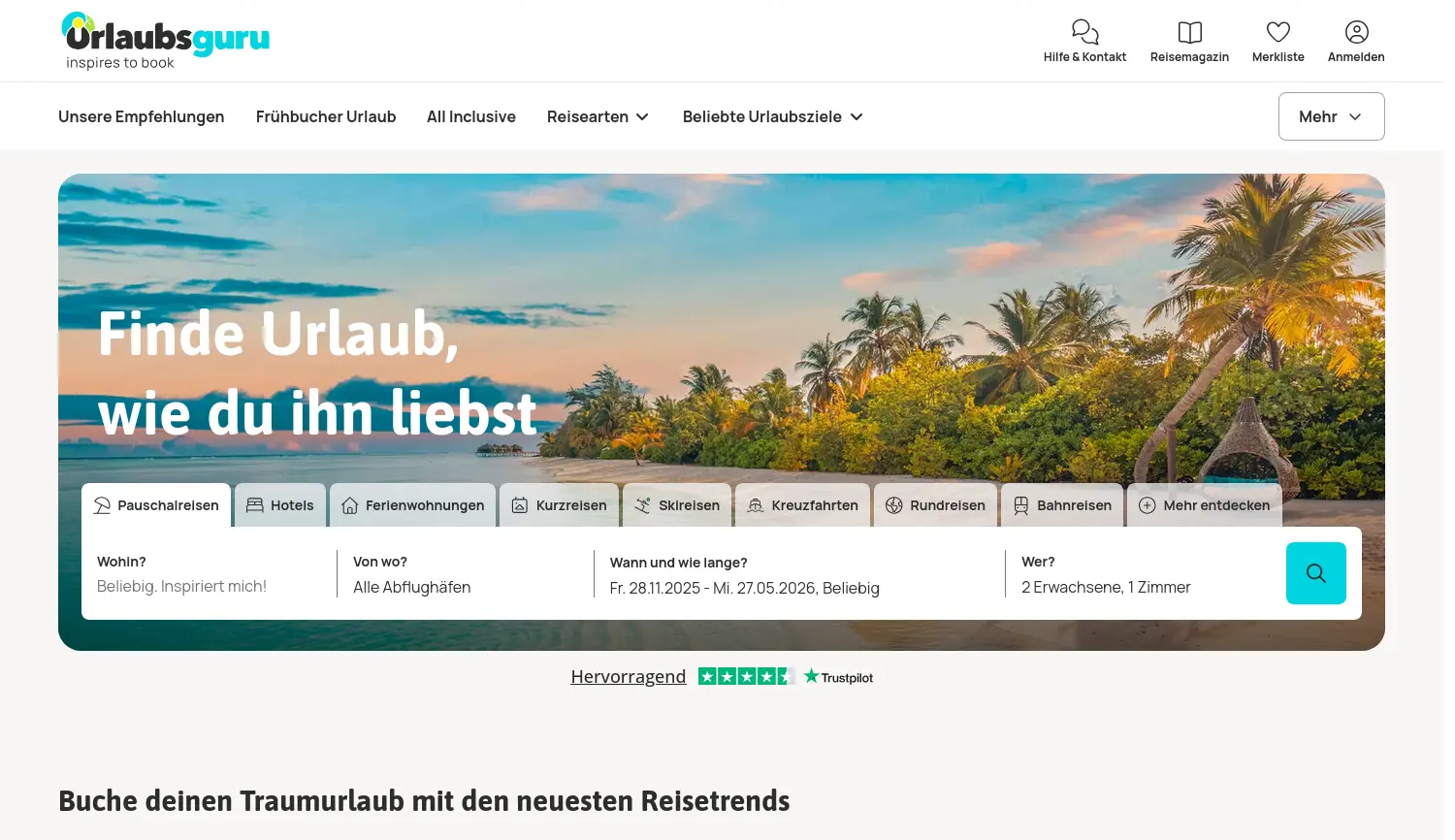The width and height of the screenshot is (1455, 840).
Task: Start the search with the magnifier button
Action: click(1315, 573)
